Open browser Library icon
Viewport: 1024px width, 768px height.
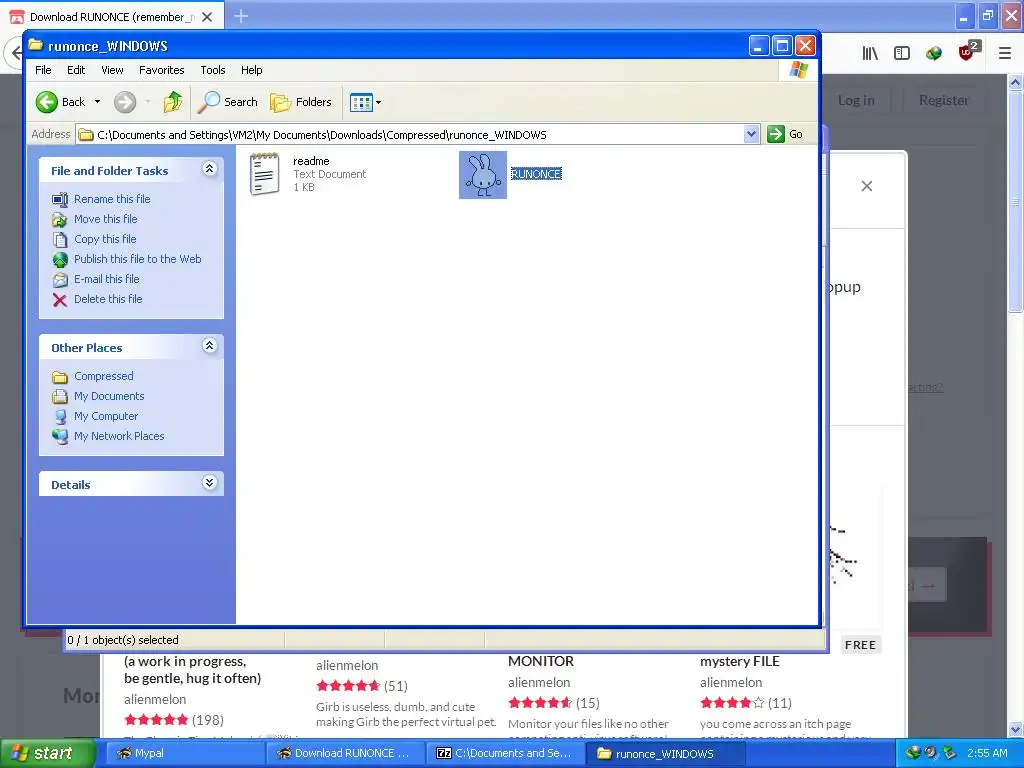pyautogui.click(x=870, y=54)
